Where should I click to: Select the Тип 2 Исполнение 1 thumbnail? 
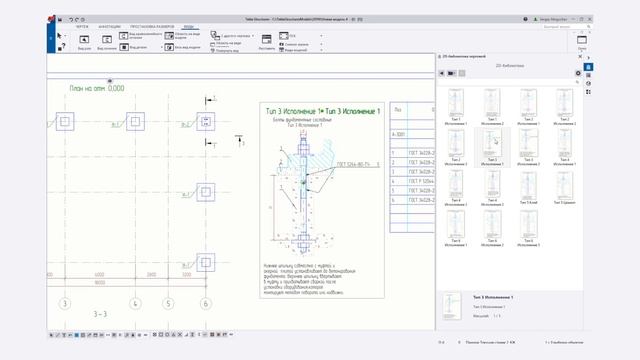pyautogui.click(x=528, y=107)
